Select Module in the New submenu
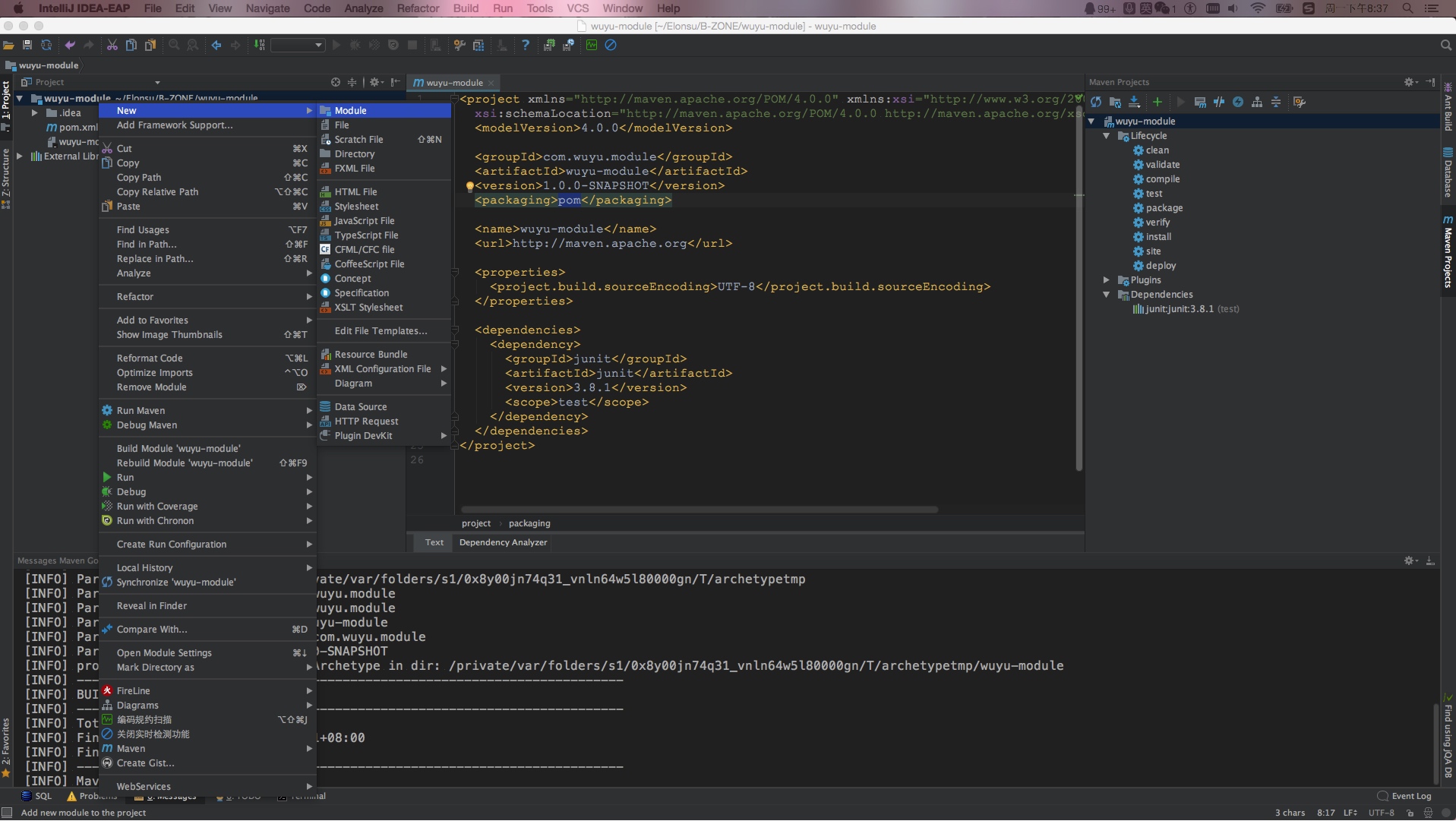 384,111
